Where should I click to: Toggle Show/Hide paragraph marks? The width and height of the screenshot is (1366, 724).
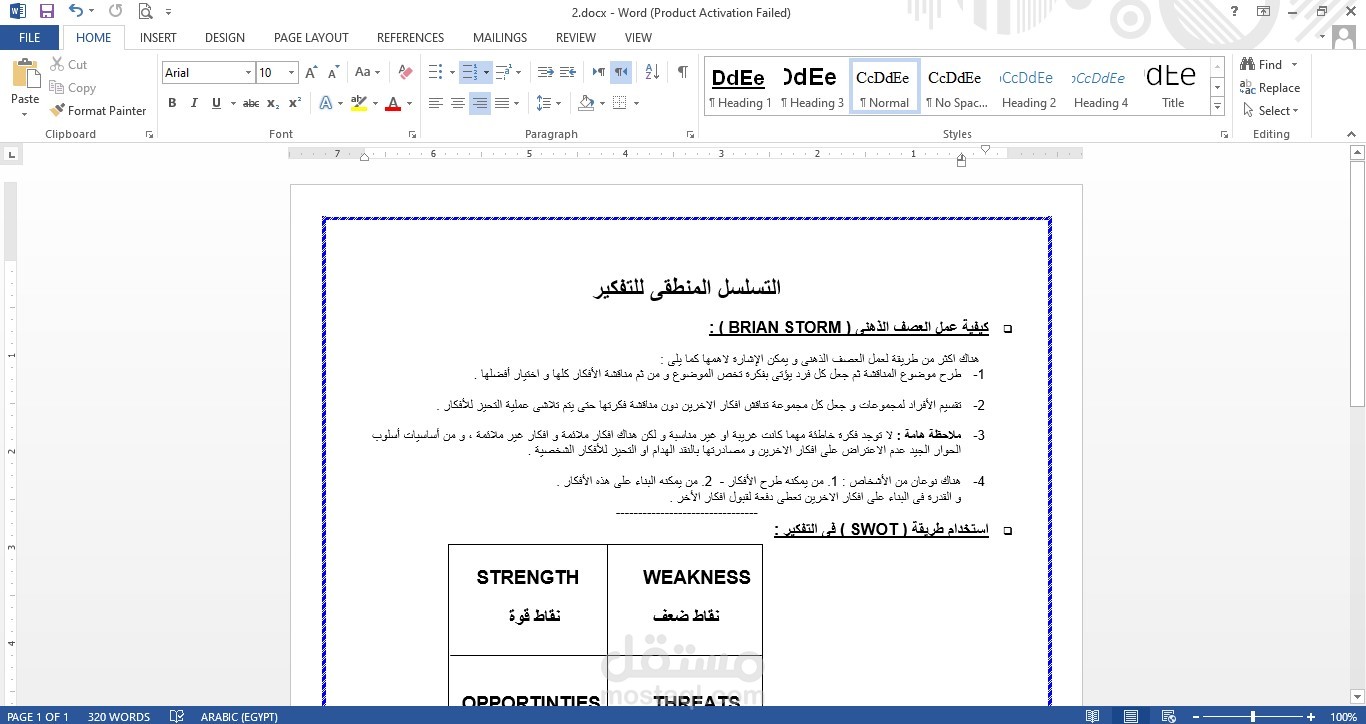pos(682,72)
